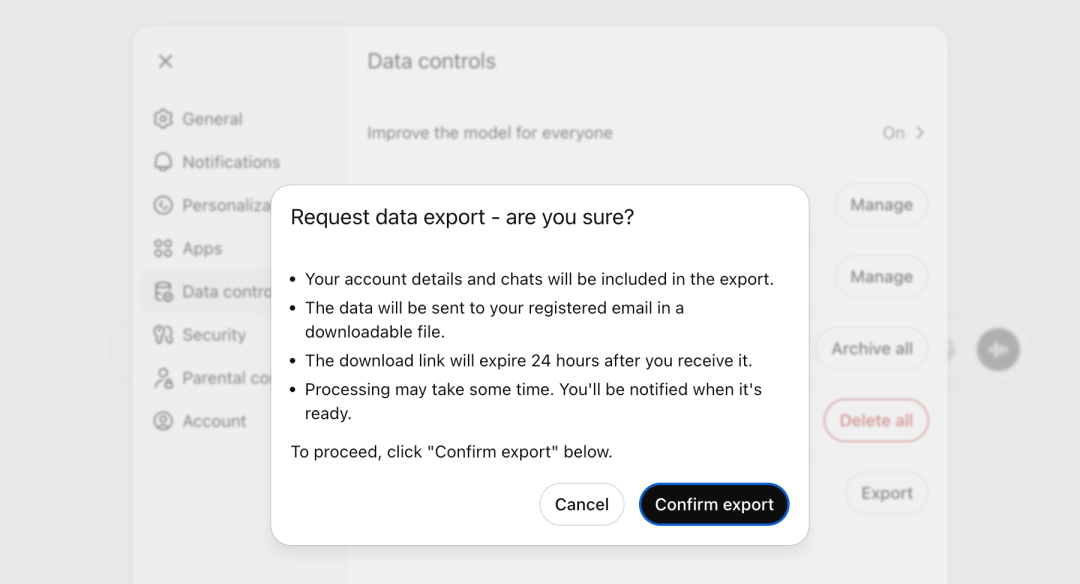Click the Notifications bell icon
Screen dimensions: 1080x584
(163, 162)
